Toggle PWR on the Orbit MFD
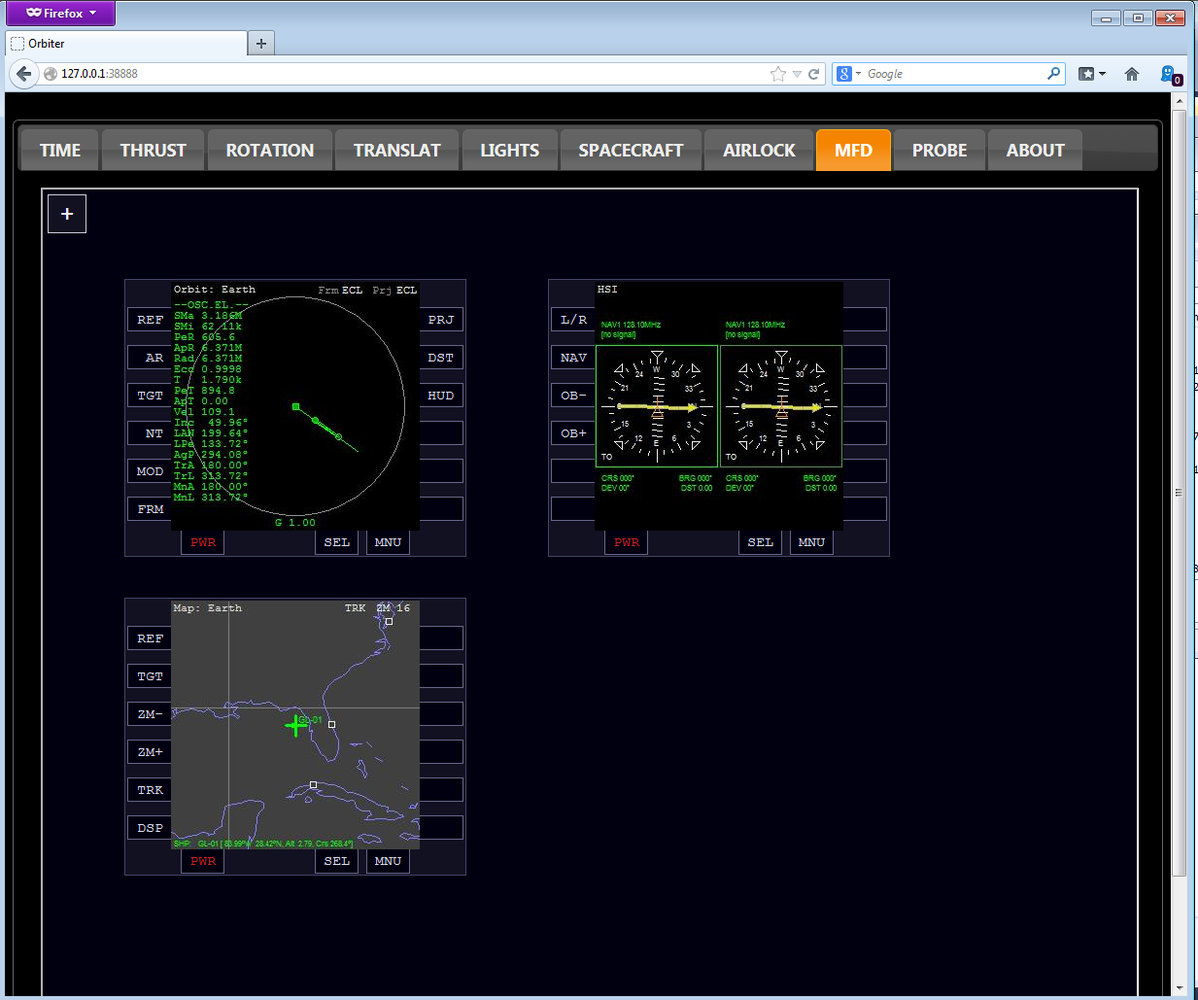The width and height of the screenshot is (1198, 1000). pos(203,542)
